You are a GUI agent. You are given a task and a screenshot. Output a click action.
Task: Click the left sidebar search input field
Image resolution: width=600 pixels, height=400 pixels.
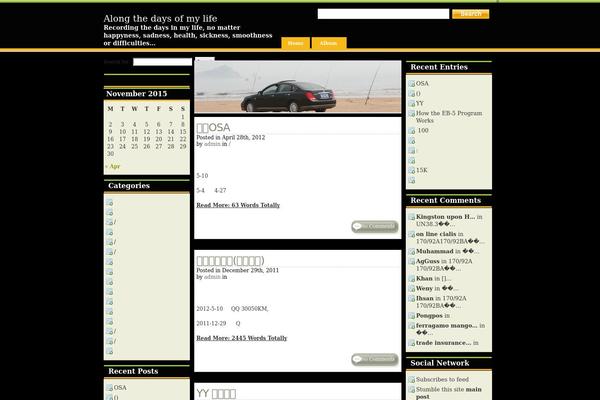tap(163, 62)
